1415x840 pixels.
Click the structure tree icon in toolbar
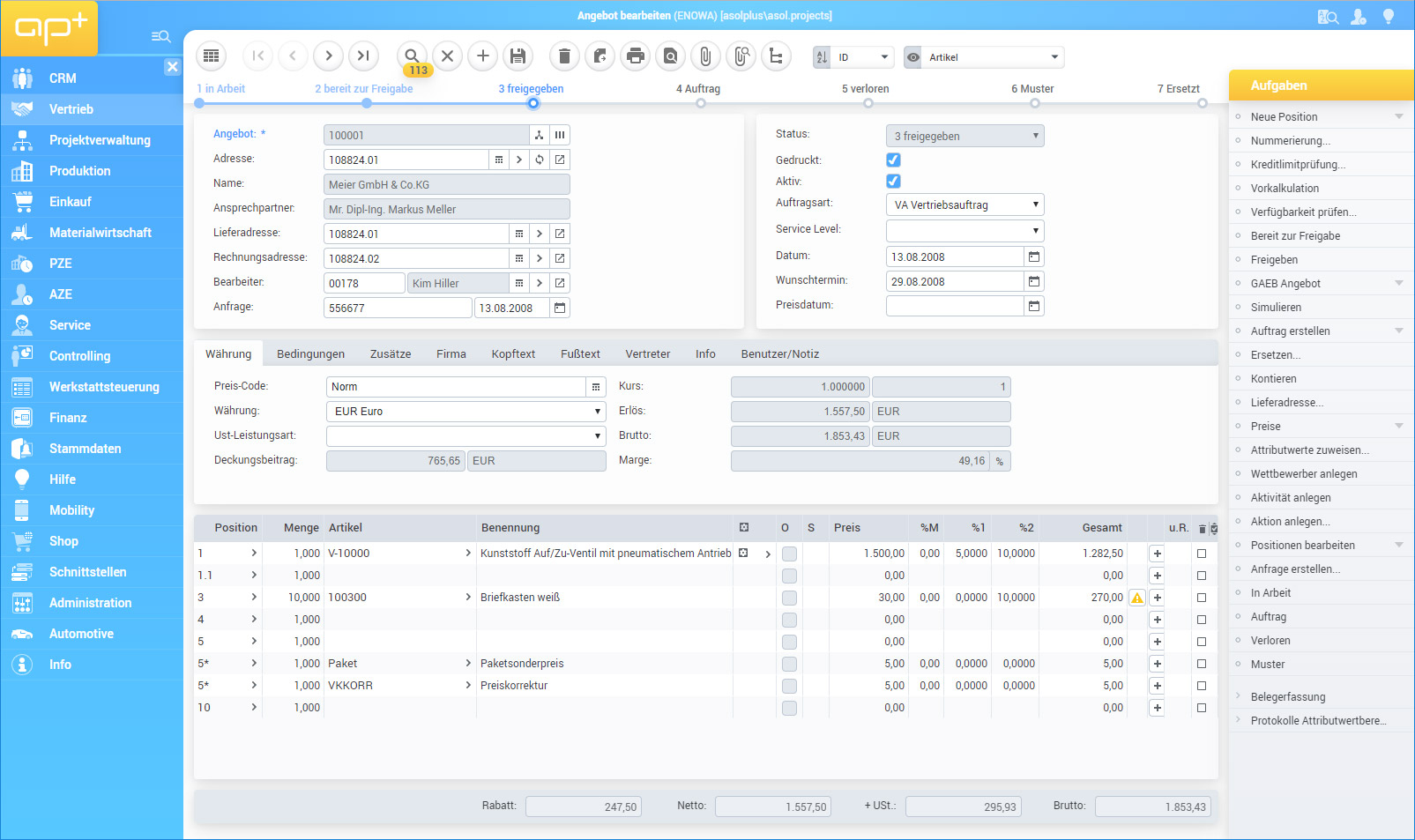click(776, 56)
